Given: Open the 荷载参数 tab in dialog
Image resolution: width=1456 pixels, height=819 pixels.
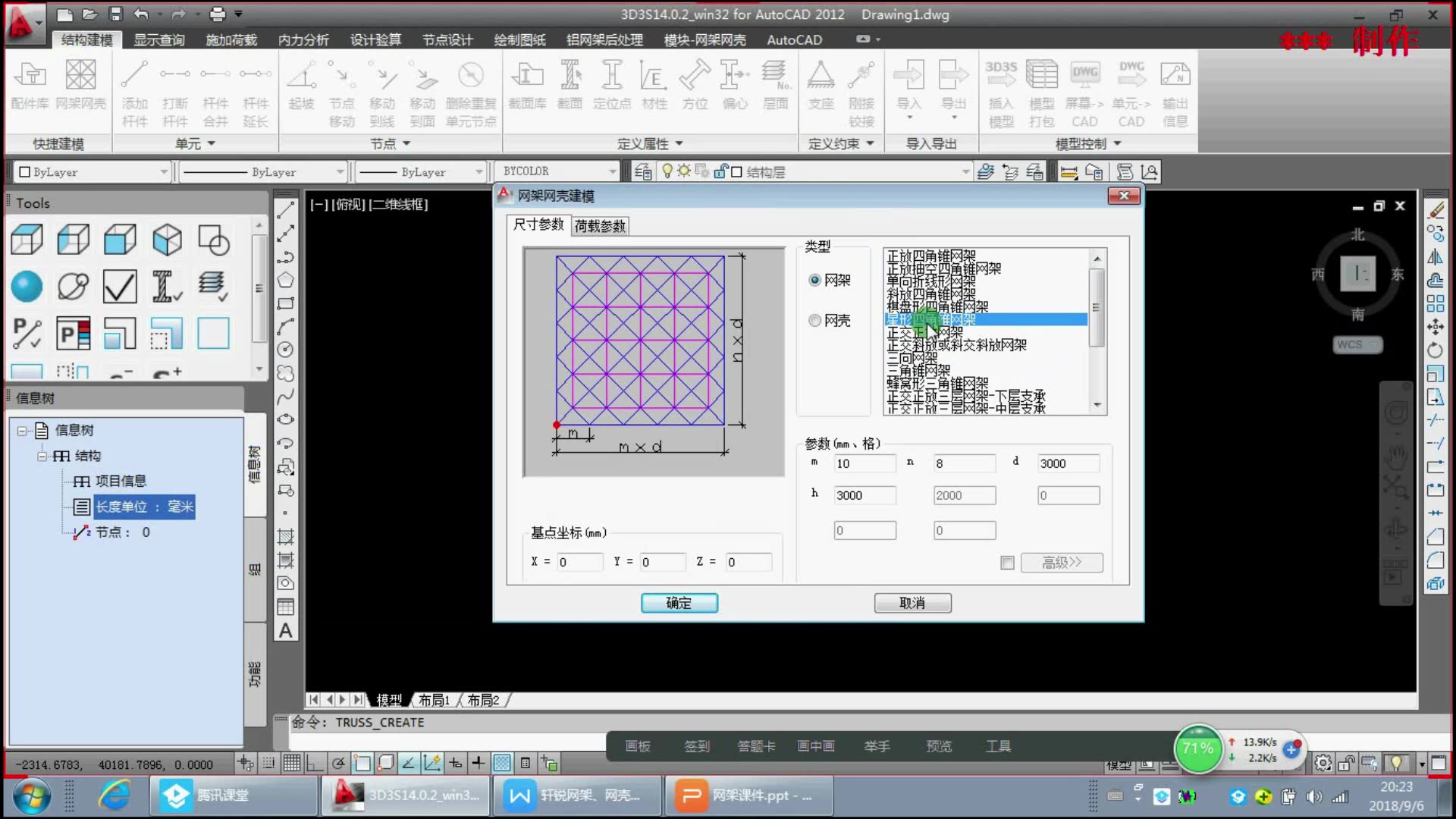Looking at the screenshot, I should pyautogui.click(x=598, y=224).
